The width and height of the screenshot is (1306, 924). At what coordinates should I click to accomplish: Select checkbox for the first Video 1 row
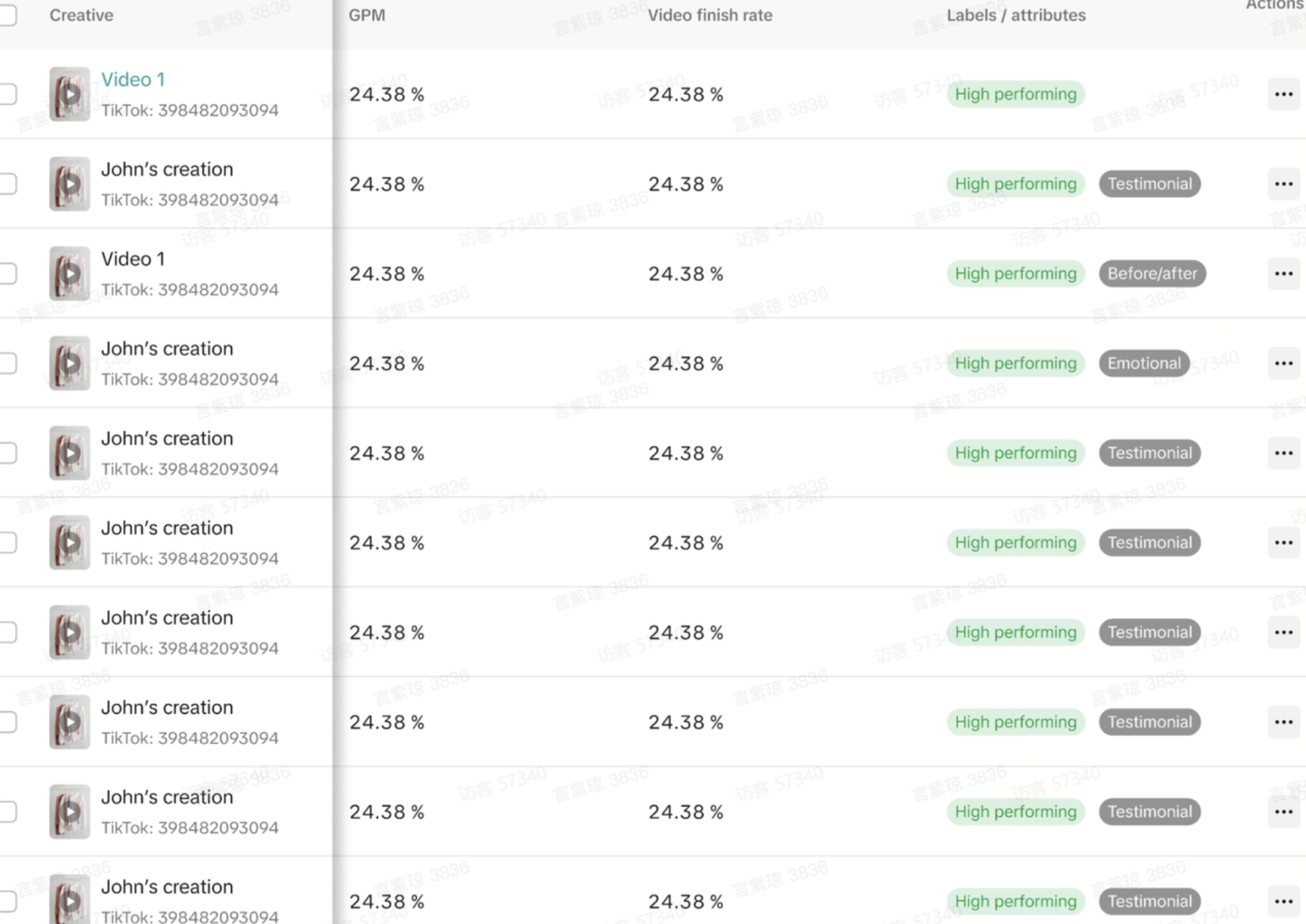tap(8, 94)
